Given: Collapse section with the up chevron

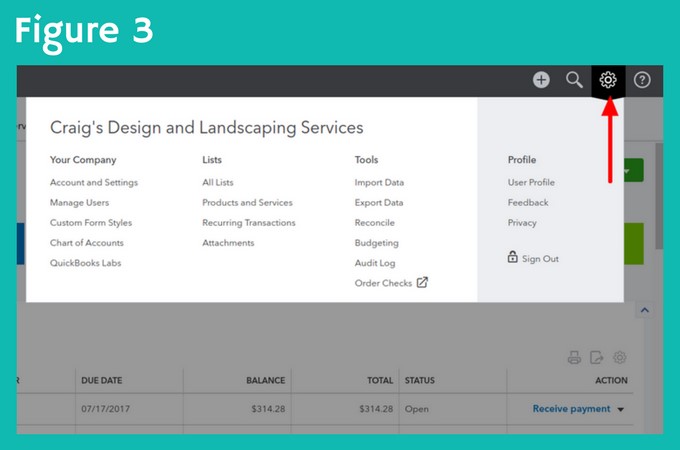Looking at the screenshot, I should (645, 310).
